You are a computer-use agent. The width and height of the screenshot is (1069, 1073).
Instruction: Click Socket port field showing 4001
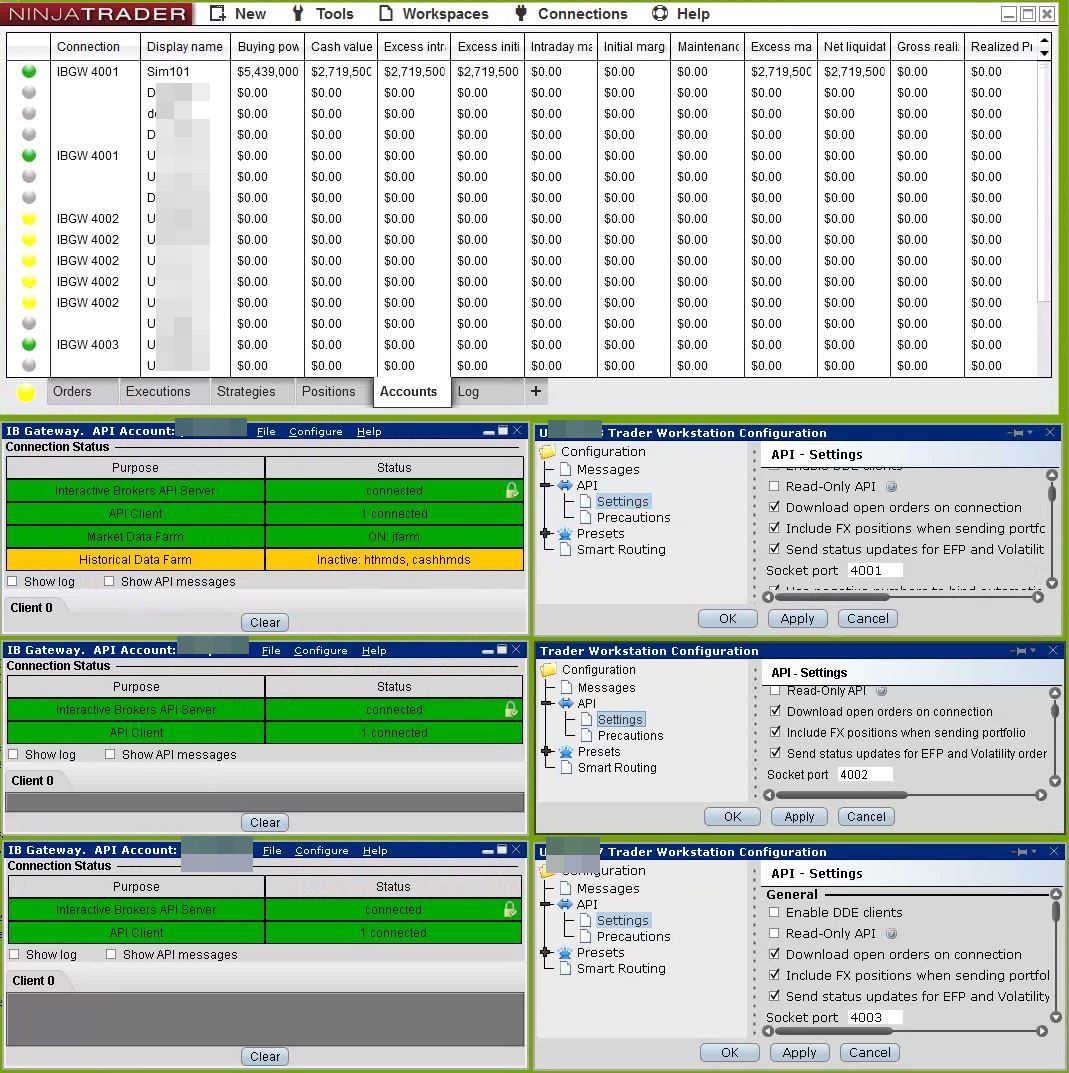point(875,570)
